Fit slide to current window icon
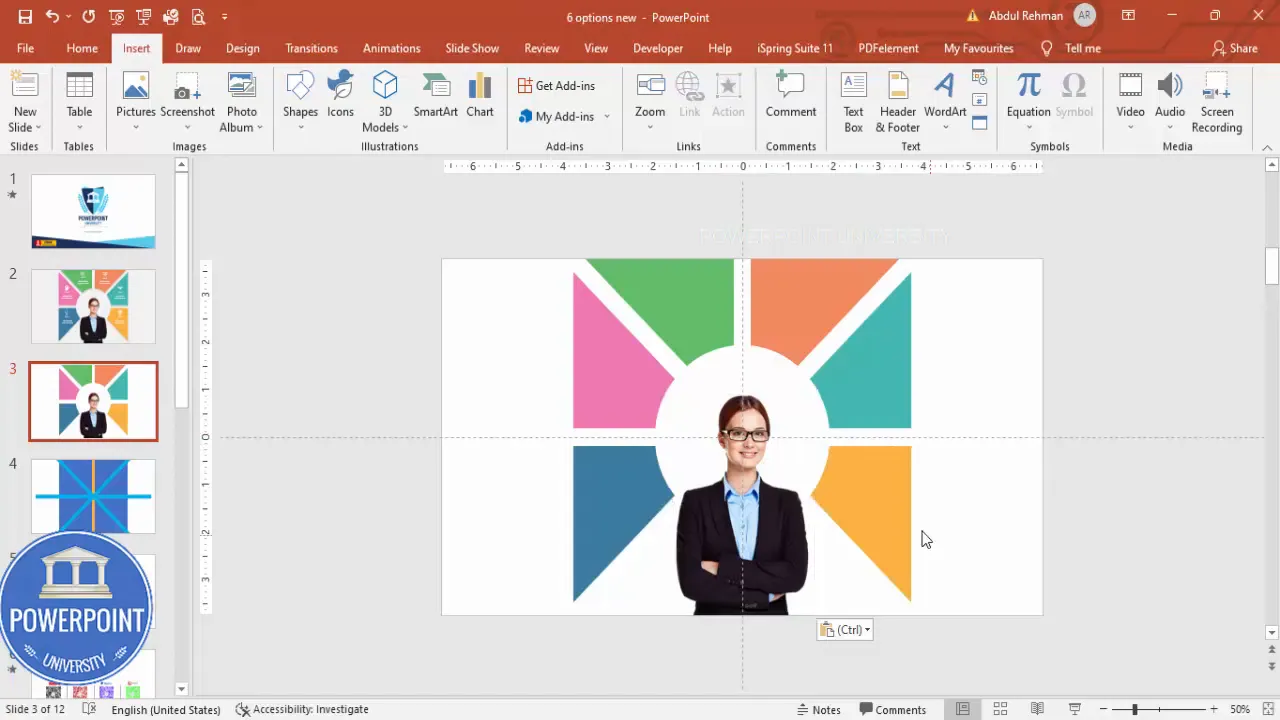 pyautogui.click(x=1267, y=709)
